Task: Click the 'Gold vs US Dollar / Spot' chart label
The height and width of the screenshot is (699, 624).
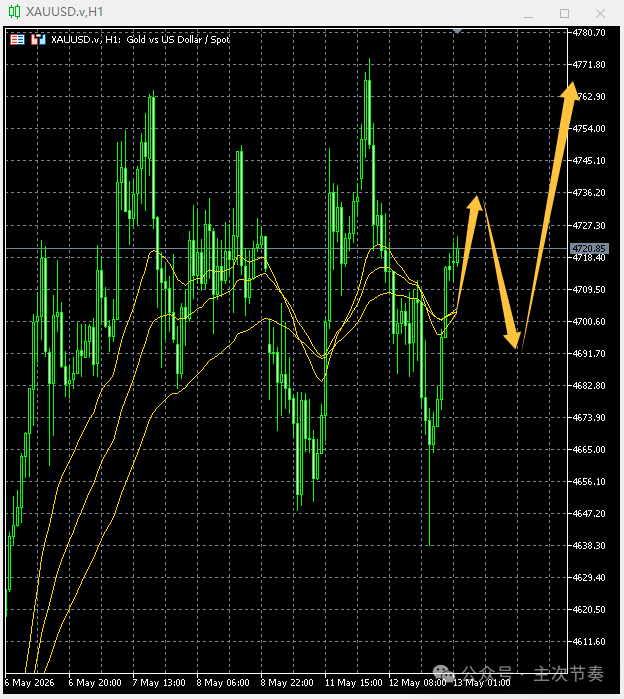Action: 178,40
